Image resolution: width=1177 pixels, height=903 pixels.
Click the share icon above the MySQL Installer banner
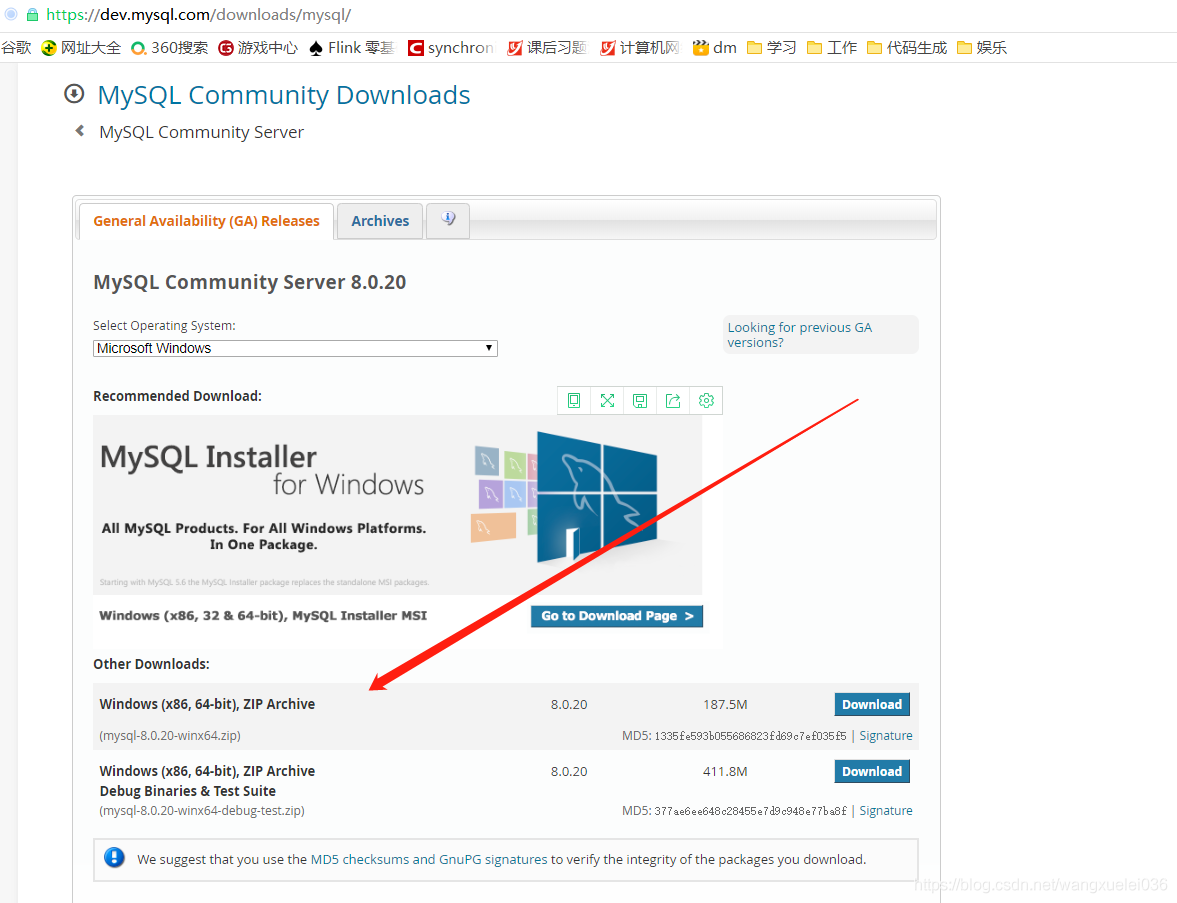point(673,399)
